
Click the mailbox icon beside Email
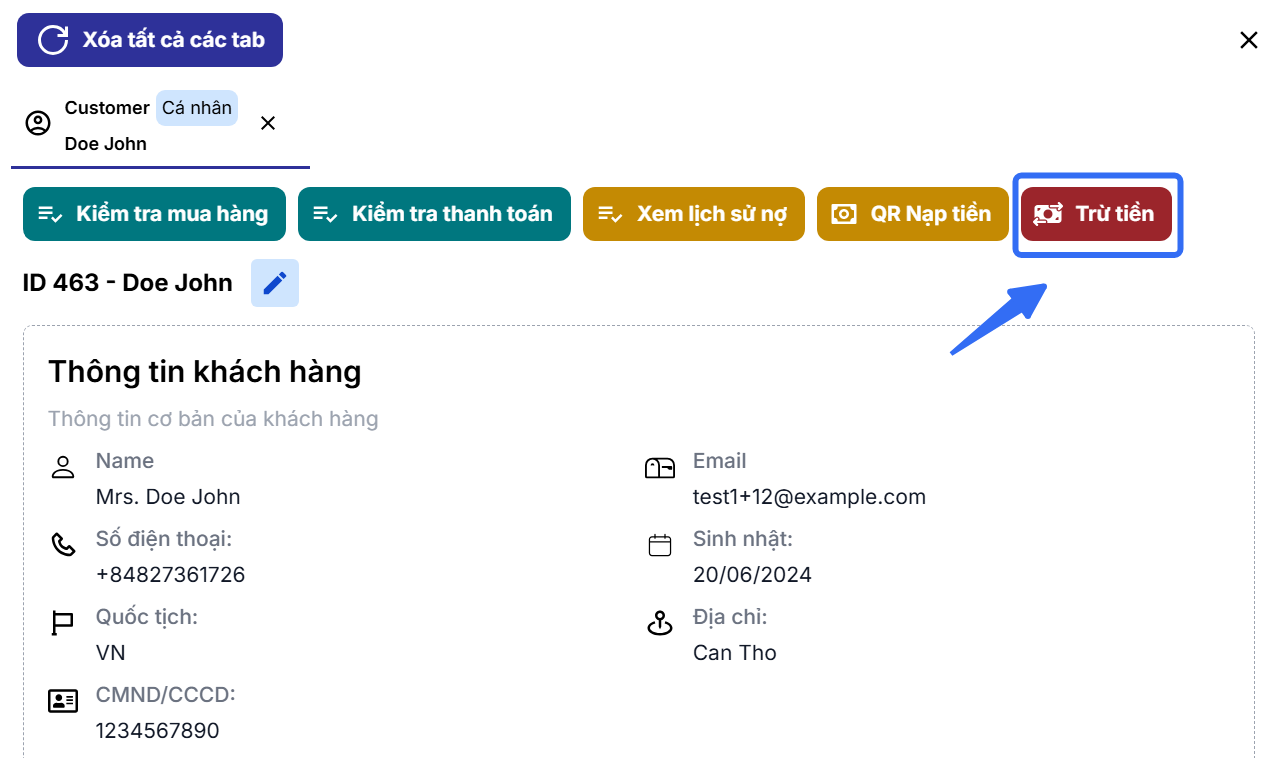click(660, 467)
